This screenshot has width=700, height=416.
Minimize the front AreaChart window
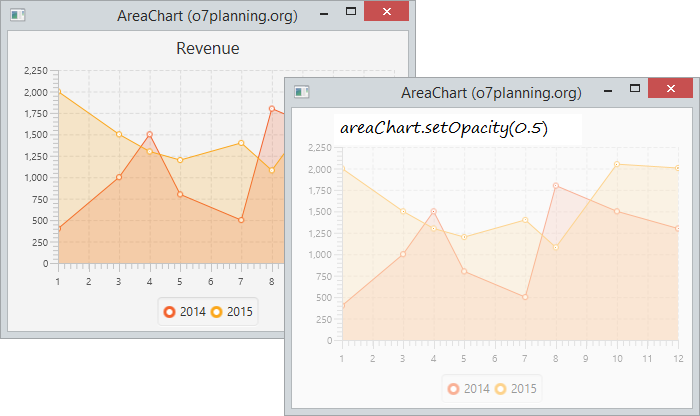pyautogui.click(x=608, y=91)
